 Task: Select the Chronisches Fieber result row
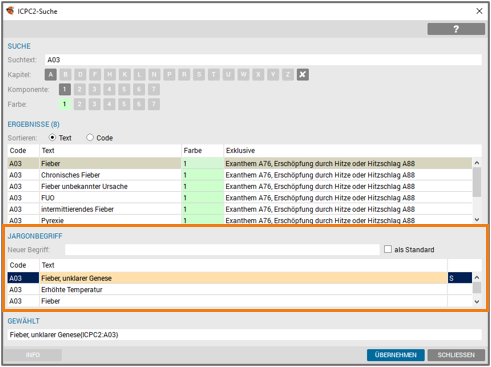(240, 175)
